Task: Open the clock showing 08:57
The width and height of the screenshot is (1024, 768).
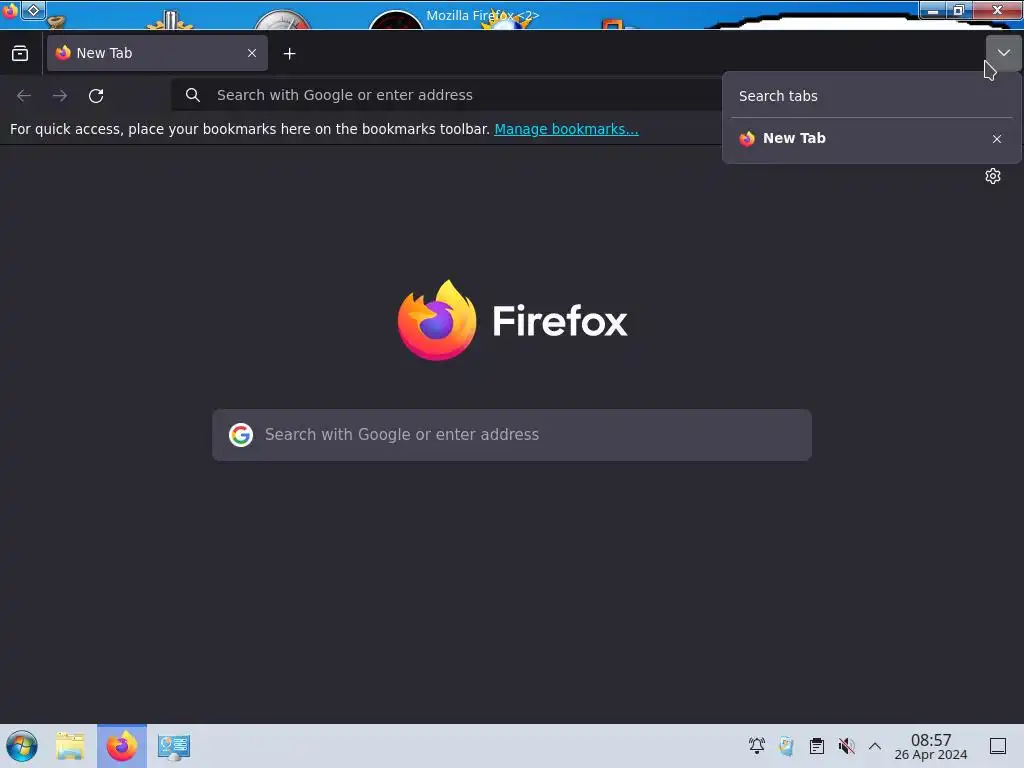Action: (931, 746)
